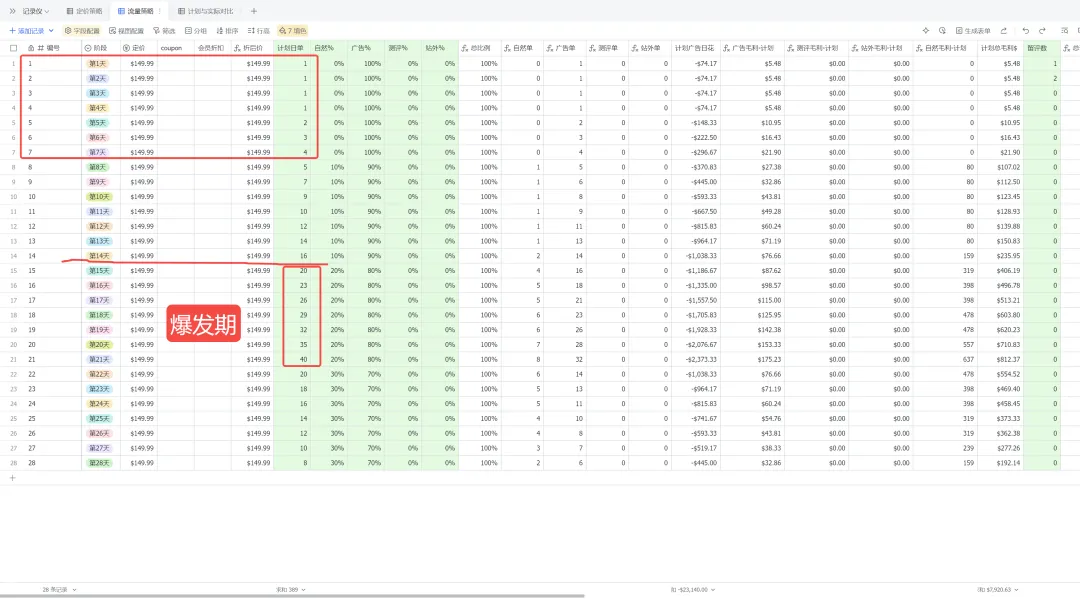Open the 7 填色 color fill settings

click(293, 31)
